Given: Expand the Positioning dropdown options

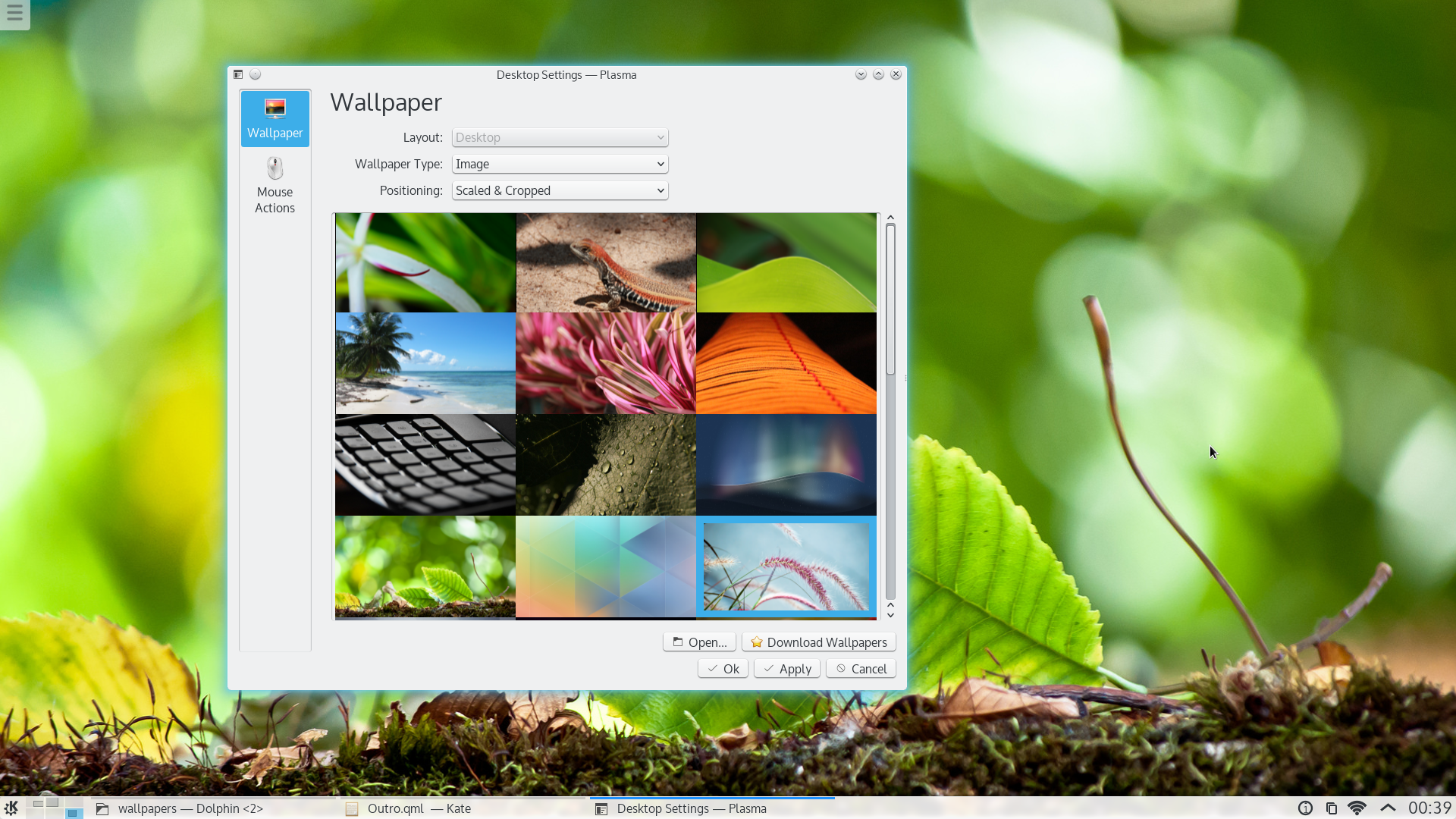Looking at the screenshot, I should pos(559,190).
